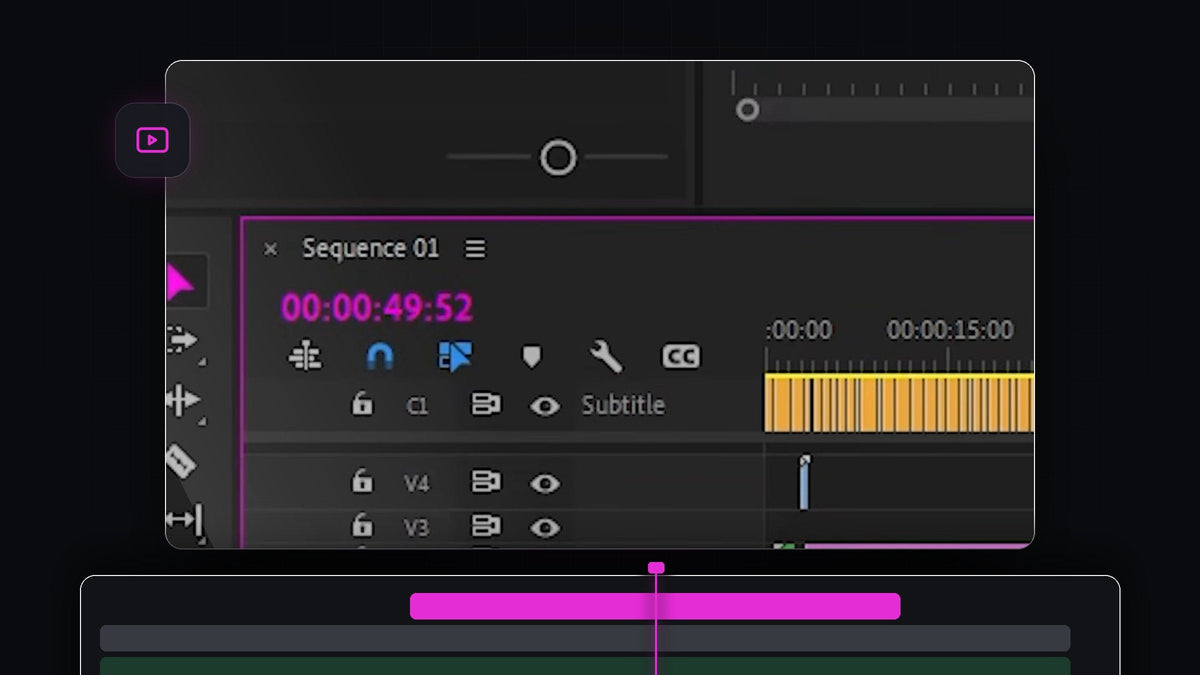Toggle lock on the C1 track
Image resolution: width=1200 pixels, height=675 pixels.
tap(361, 404)
